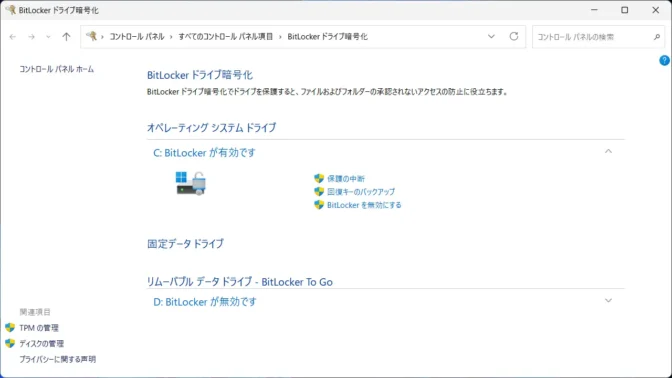Click the Forward navigation arrow
Image resolution: width=672 pixels, height=378 pixels.
(x=31, y=37)
